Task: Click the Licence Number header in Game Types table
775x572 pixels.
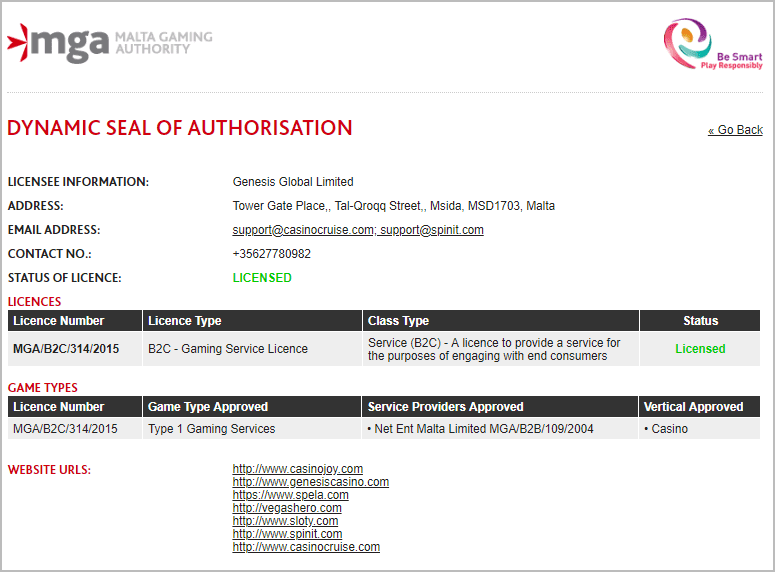Action: [x=75, y=407]
